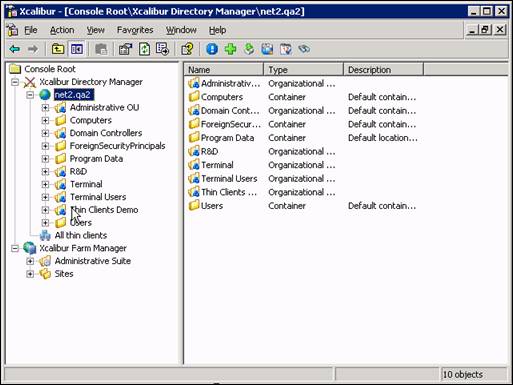
Task: Click the Sites folder icon in tree
Action: click(45, 274)
